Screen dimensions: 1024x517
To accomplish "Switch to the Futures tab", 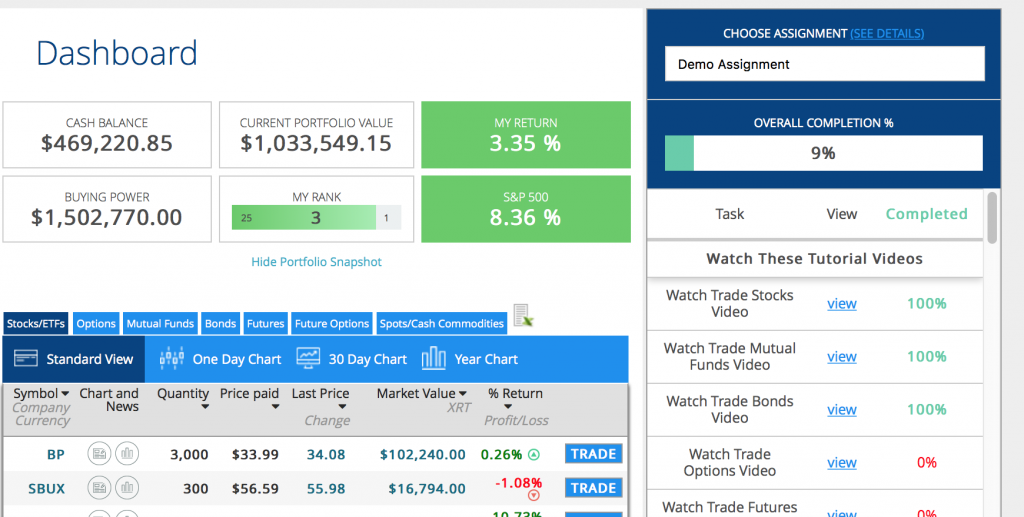I will pyautogui.click(x=265, y=323).
